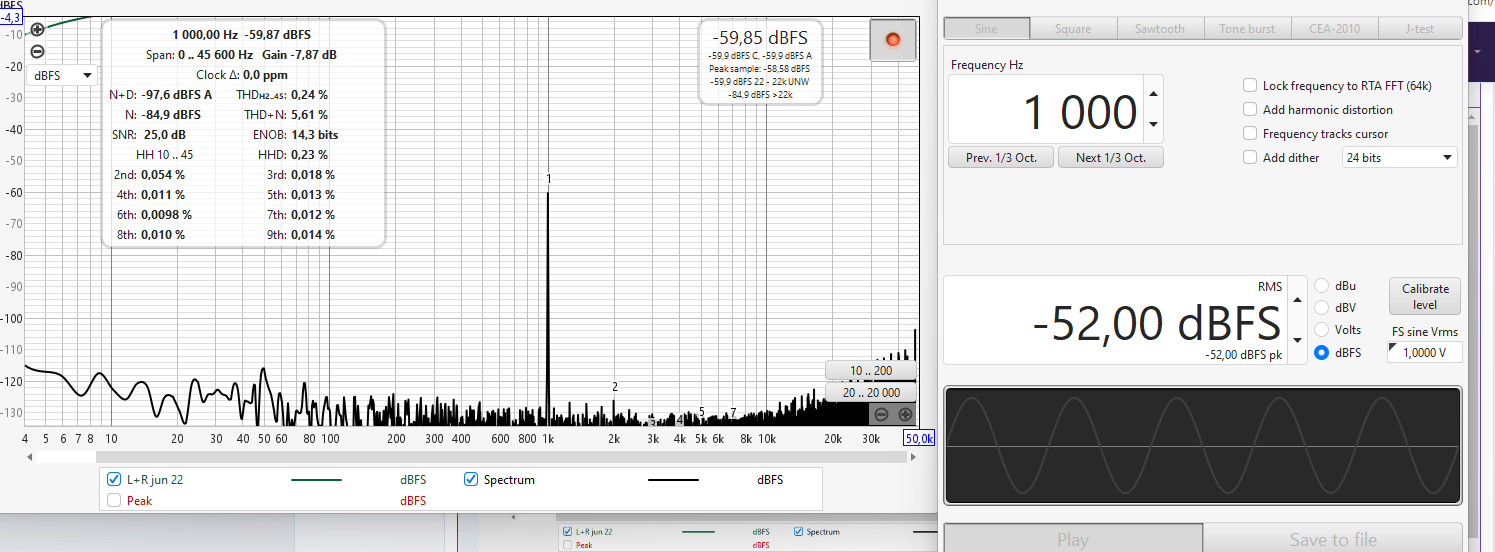Viewport: 1495px width, 552px height.
Task: Click the HH 10 .. 45 label
Action: [x=164, y=155]
